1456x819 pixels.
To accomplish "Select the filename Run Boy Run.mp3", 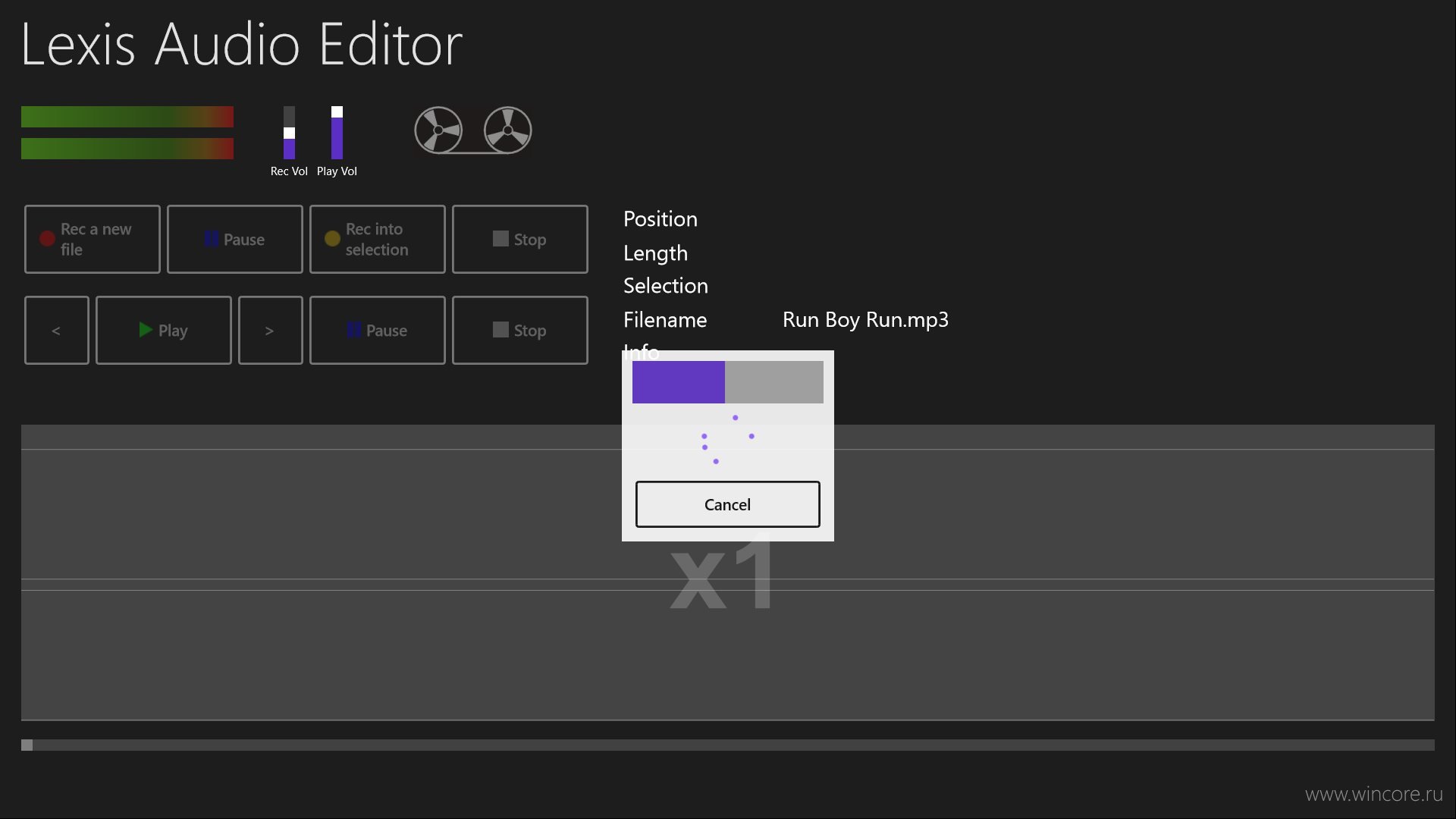I will pyautogui.click(x=865, y=320).
